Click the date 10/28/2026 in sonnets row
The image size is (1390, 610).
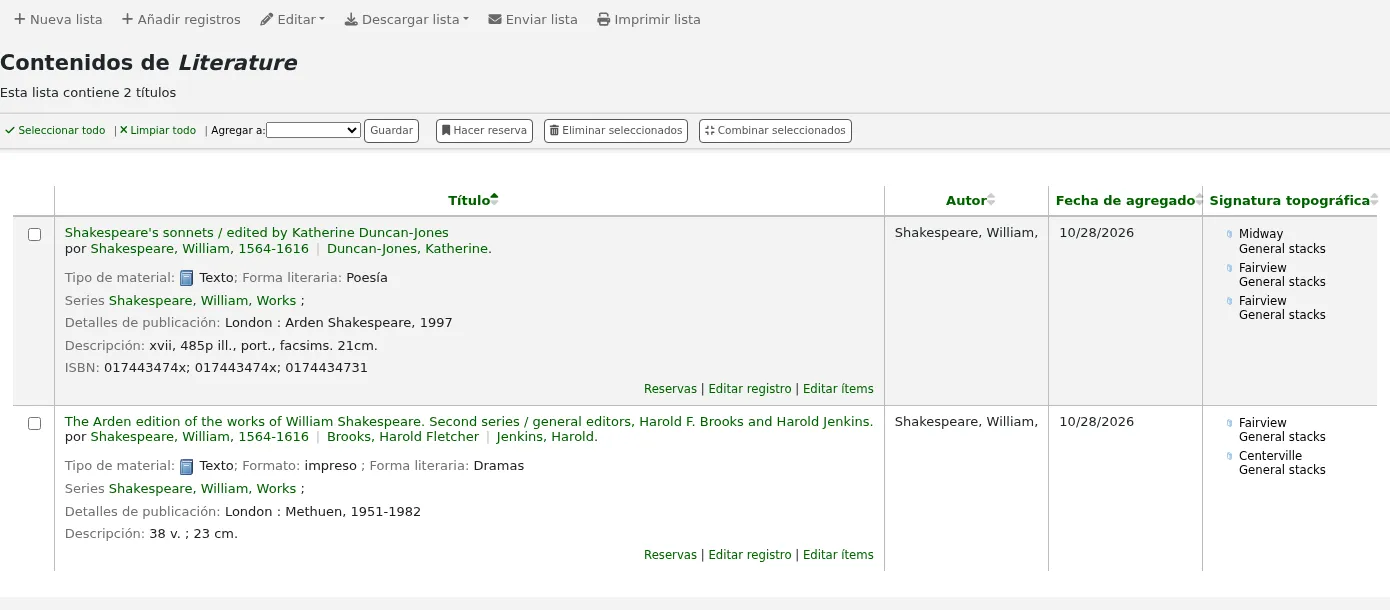[x=1097, y=233]
